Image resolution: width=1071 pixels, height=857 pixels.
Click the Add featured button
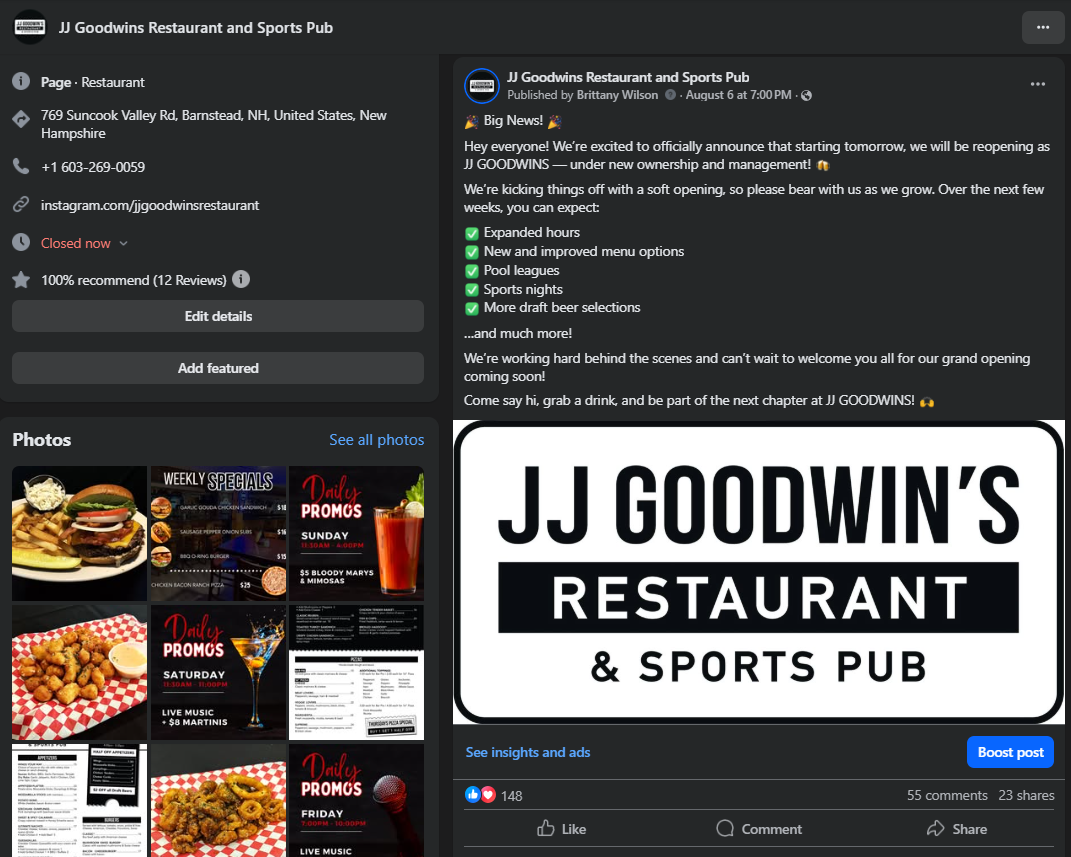click(x=218, y=368)
